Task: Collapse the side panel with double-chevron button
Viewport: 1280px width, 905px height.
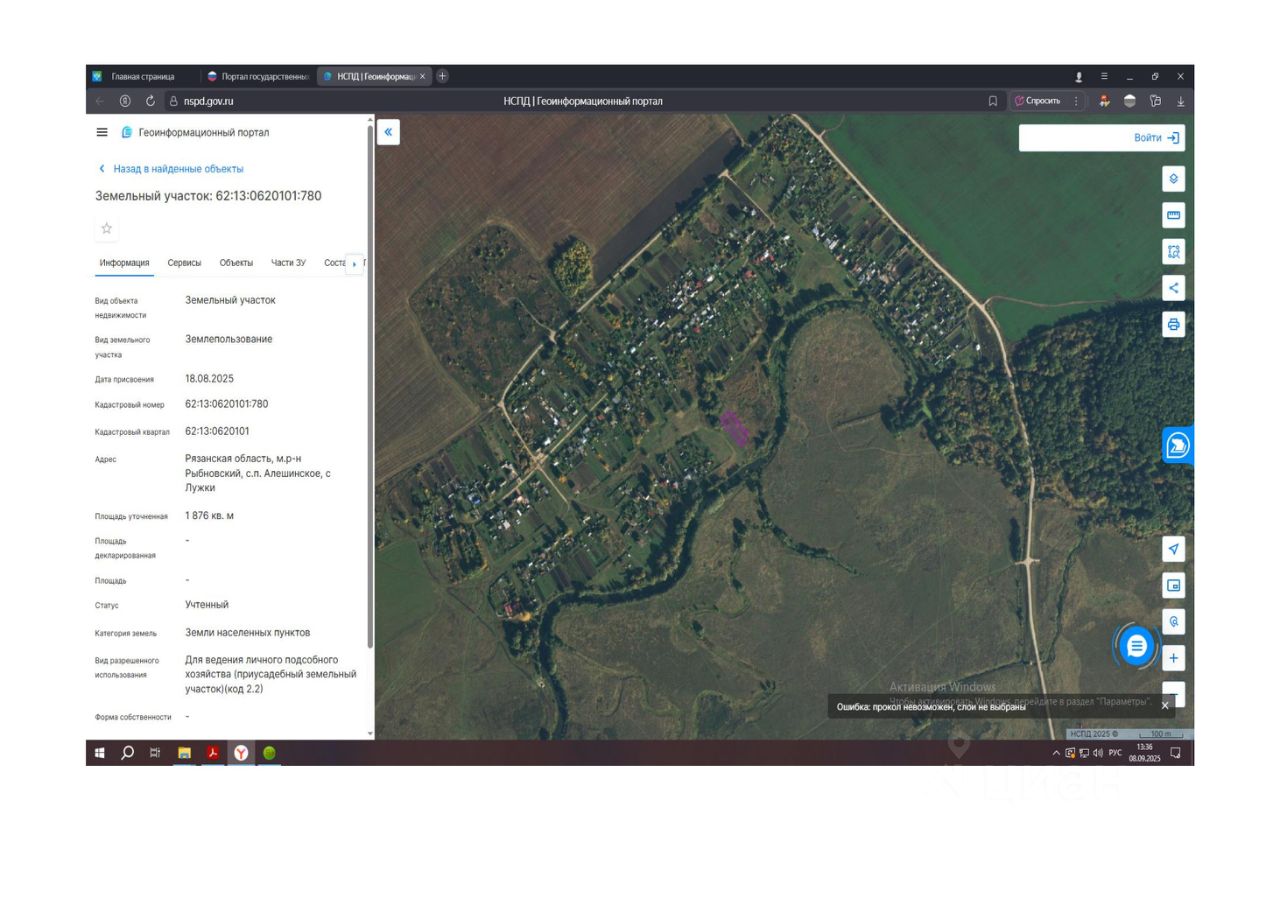Action: point(388,132)
